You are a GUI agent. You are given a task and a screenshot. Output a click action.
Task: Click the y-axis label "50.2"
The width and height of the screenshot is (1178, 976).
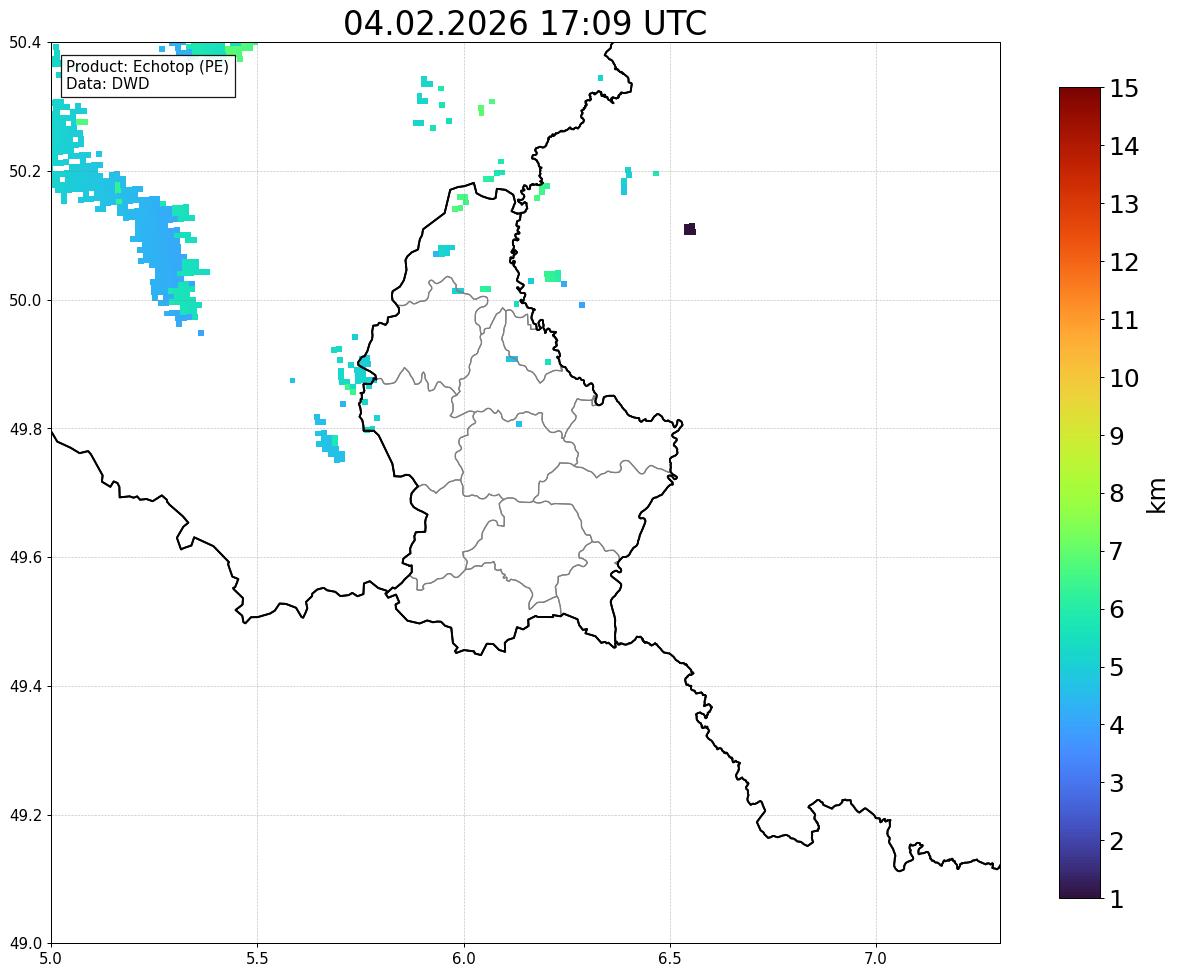(x=24, y=171)
